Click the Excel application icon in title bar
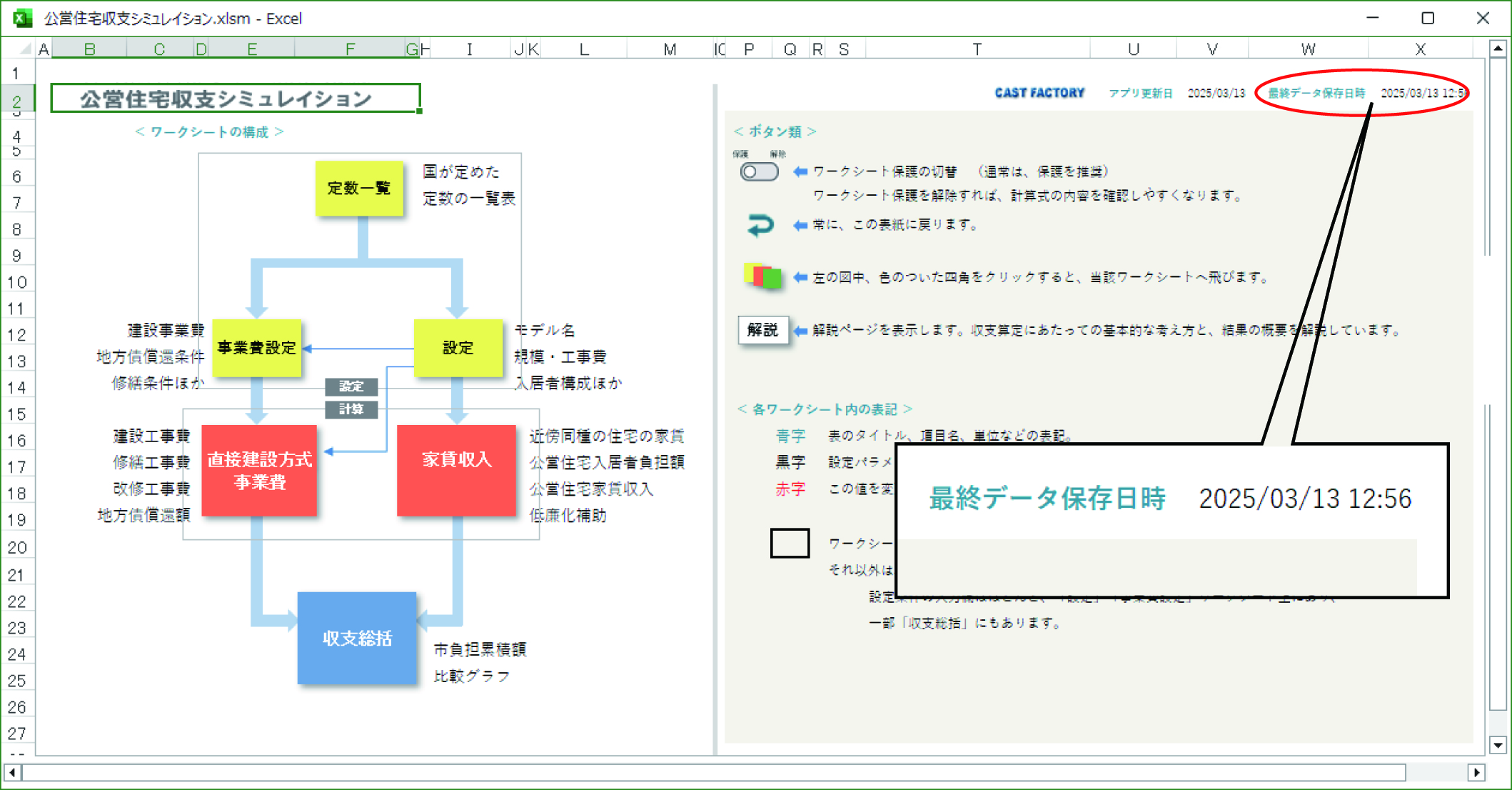 click(x=23, y=18)
